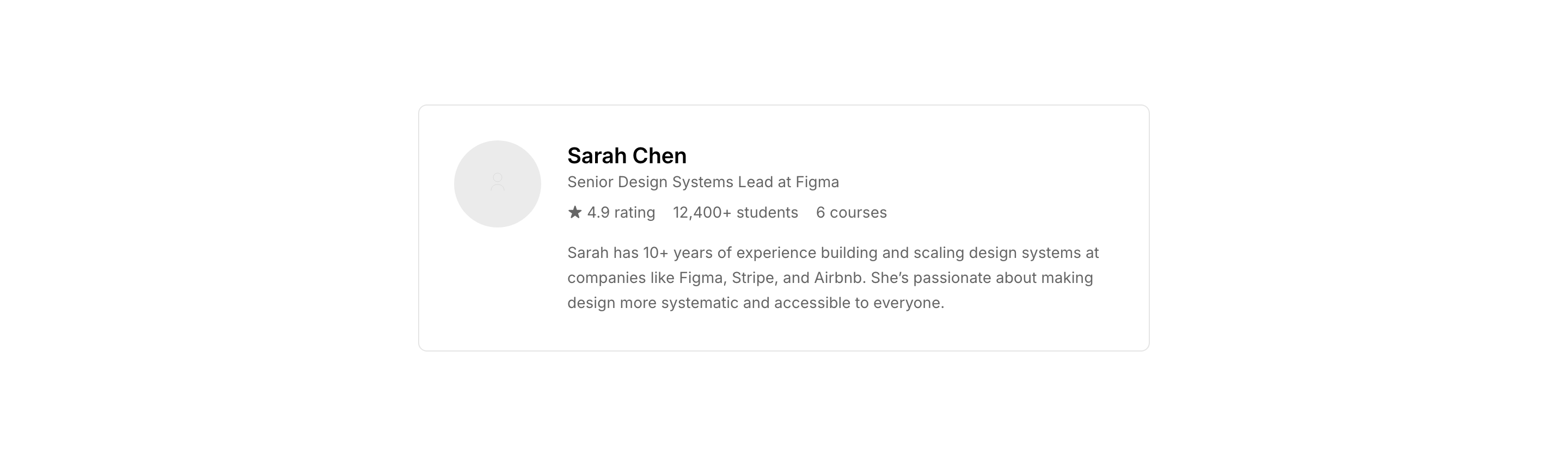
Task: Click the first line of Sarah's bio
Action: coord(832,252)
